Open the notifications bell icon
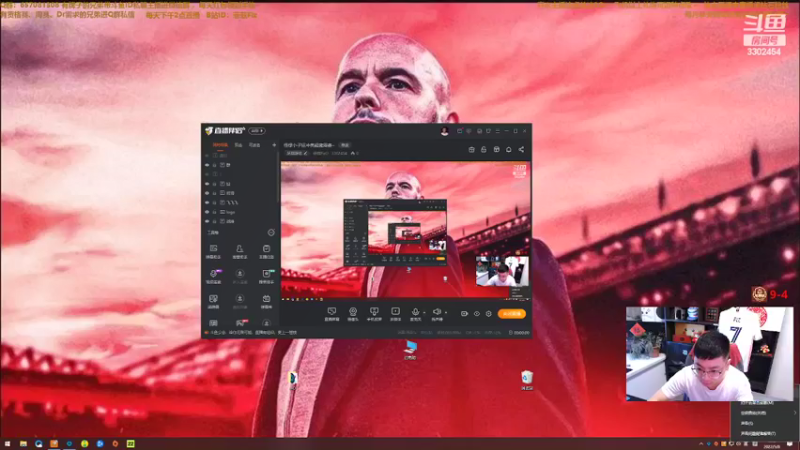Screen dimensions: 800x450 (509, 149)
